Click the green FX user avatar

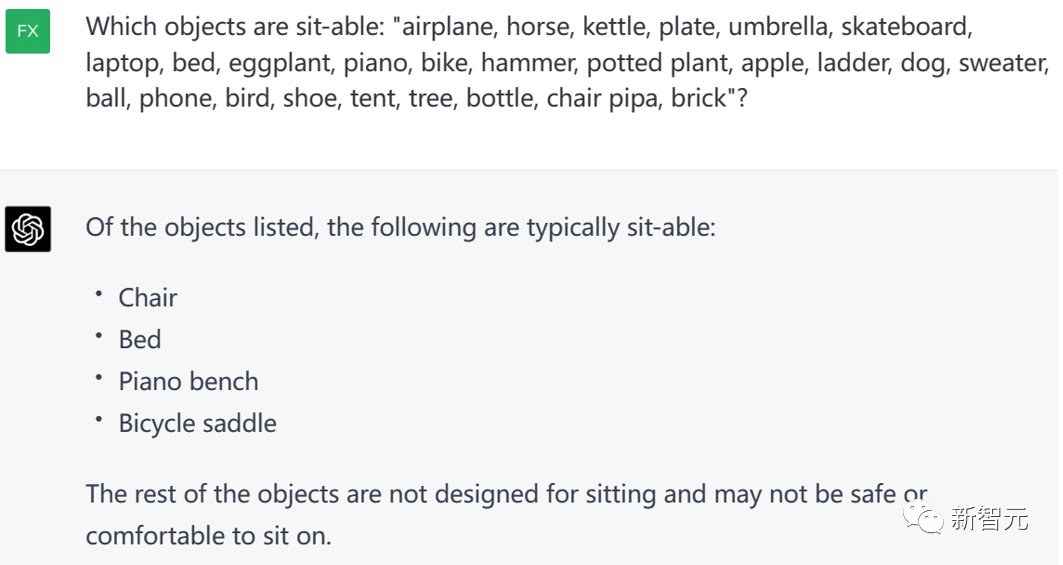[x=28, y=31]
